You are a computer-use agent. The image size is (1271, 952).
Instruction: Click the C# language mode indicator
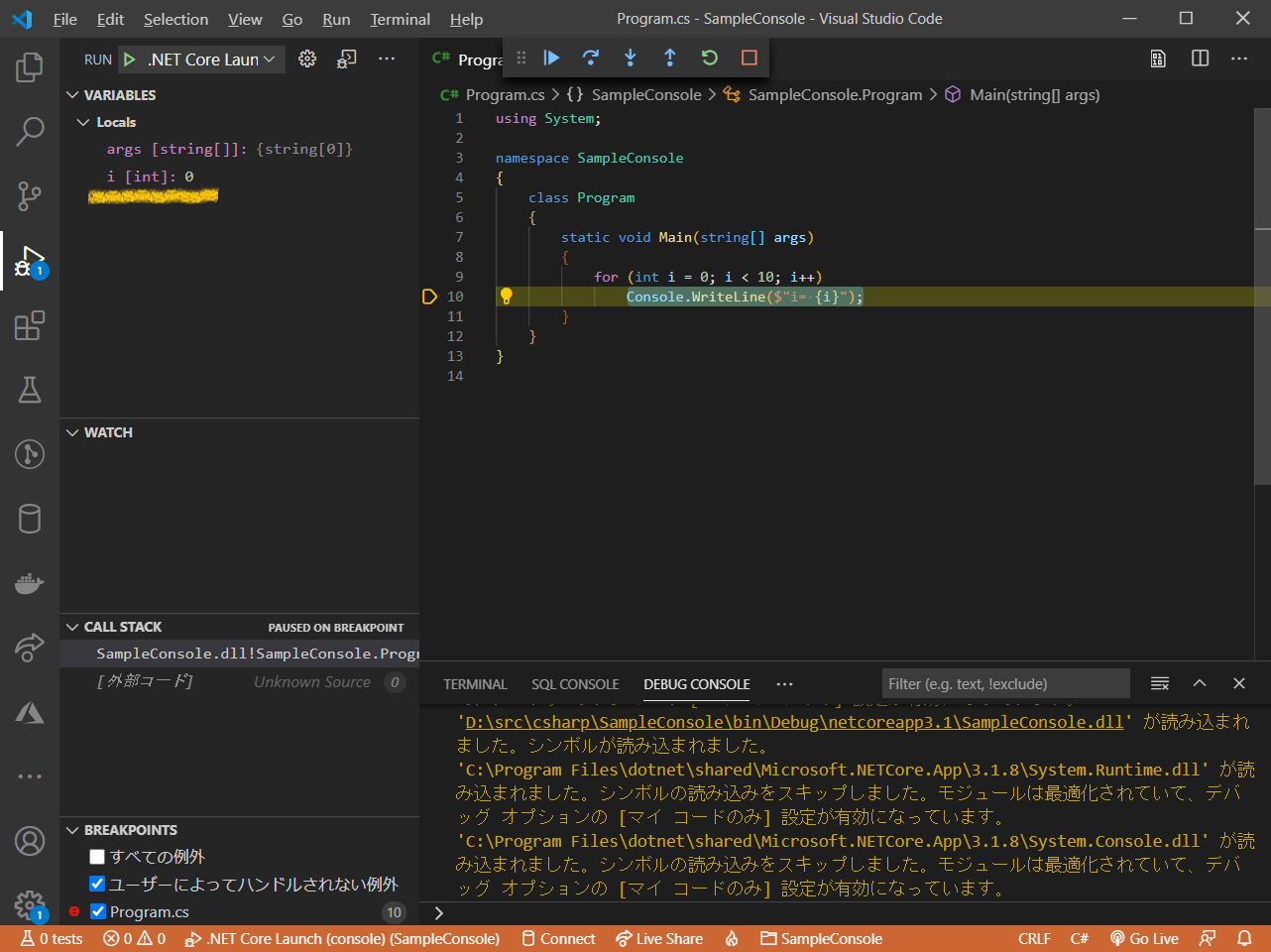pos(1080,938)
